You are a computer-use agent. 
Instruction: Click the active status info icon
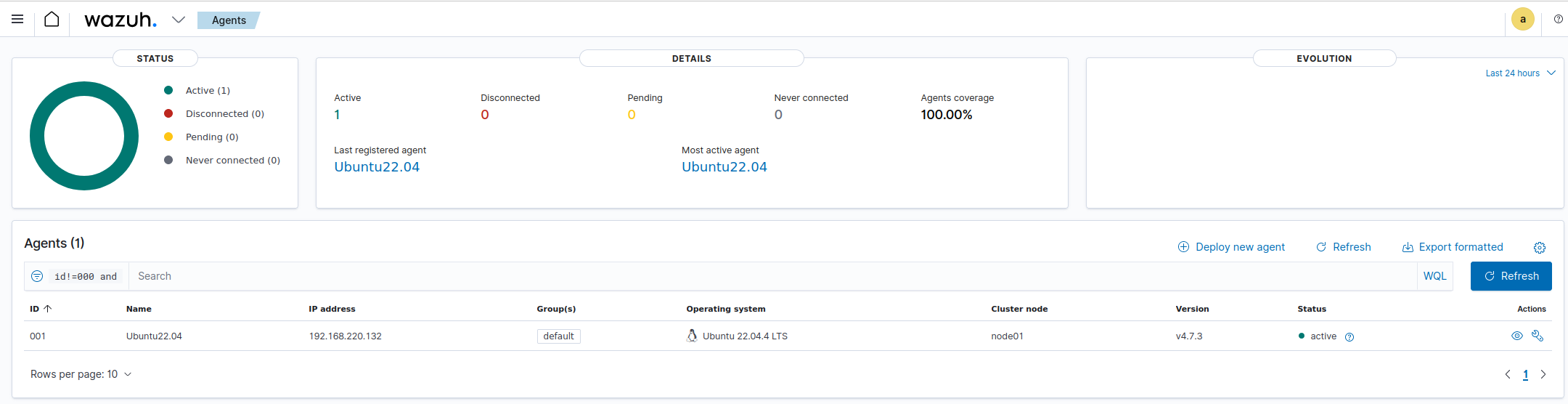tap(1349, 337)
